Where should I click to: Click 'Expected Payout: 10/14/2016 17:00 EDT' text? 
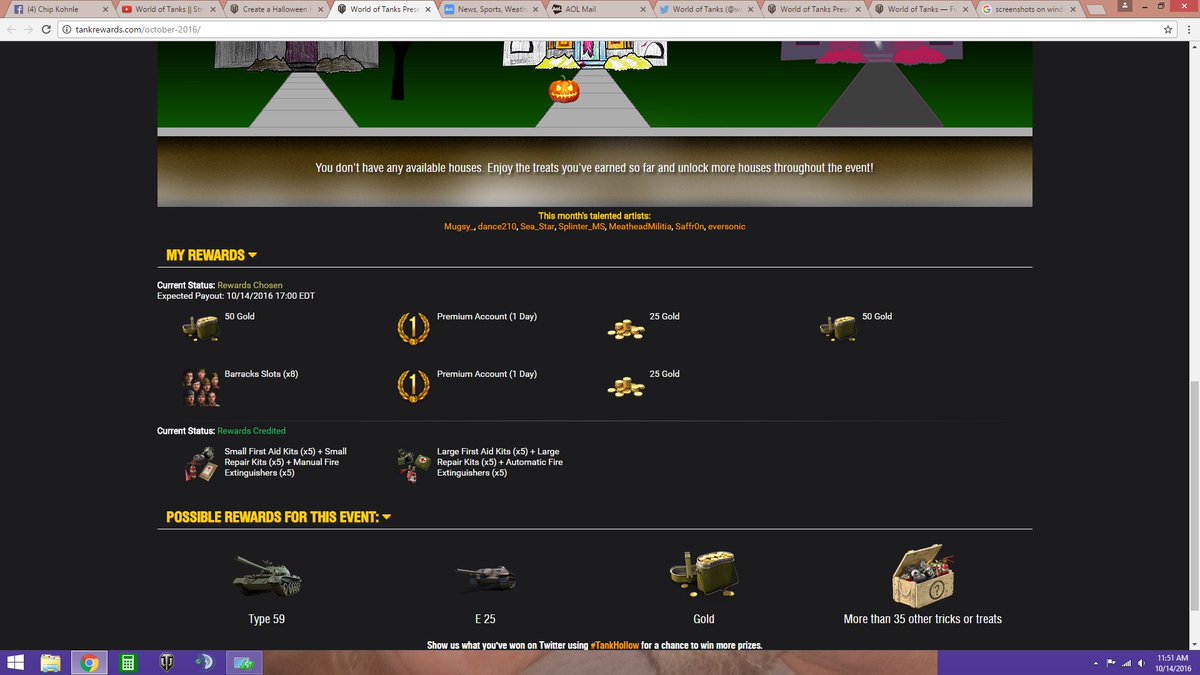pos(236,296)
